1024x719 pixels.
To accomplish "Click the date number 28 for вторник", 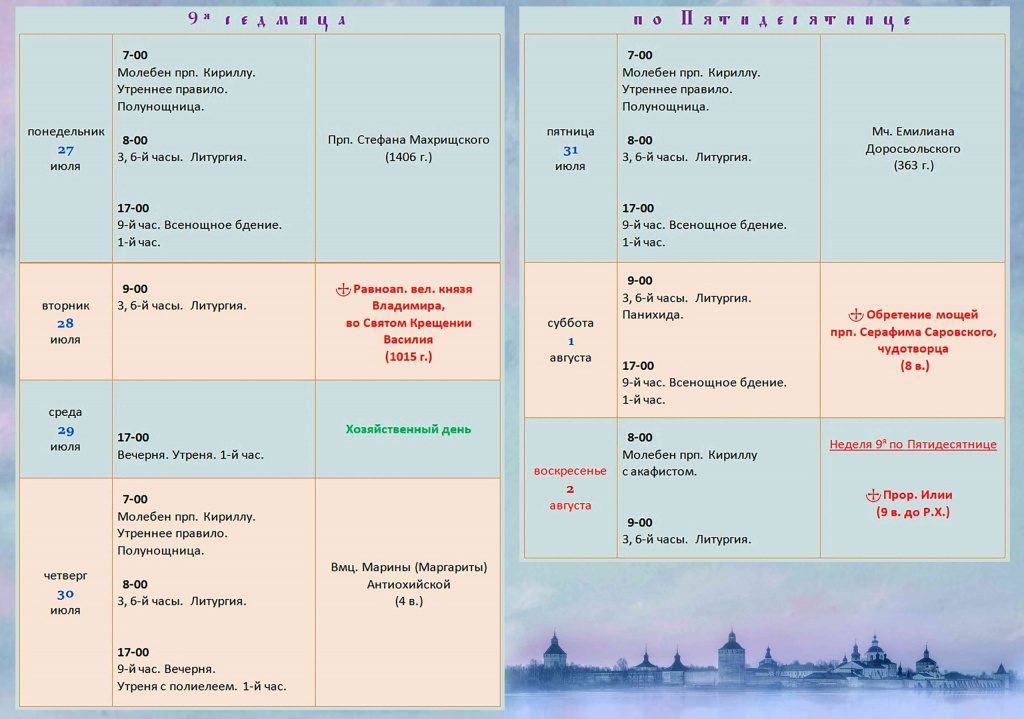I will click(65, 323).
